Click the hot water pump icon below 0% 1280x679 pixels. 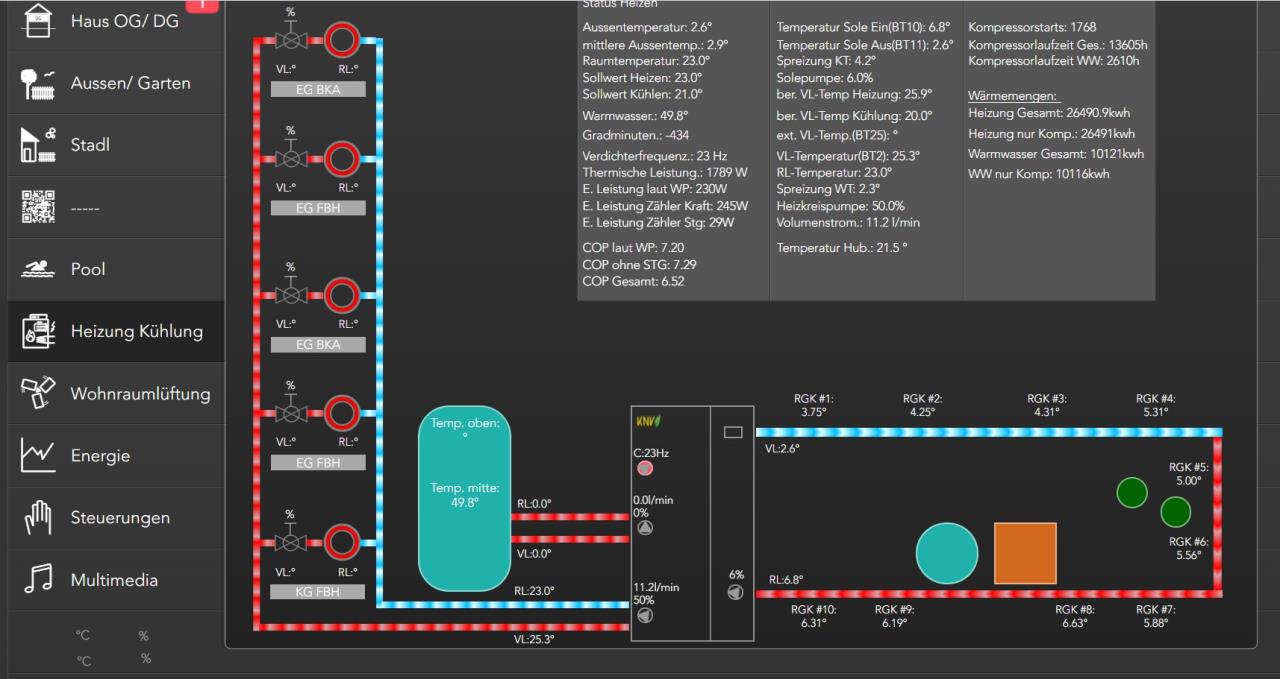(645, 528)
